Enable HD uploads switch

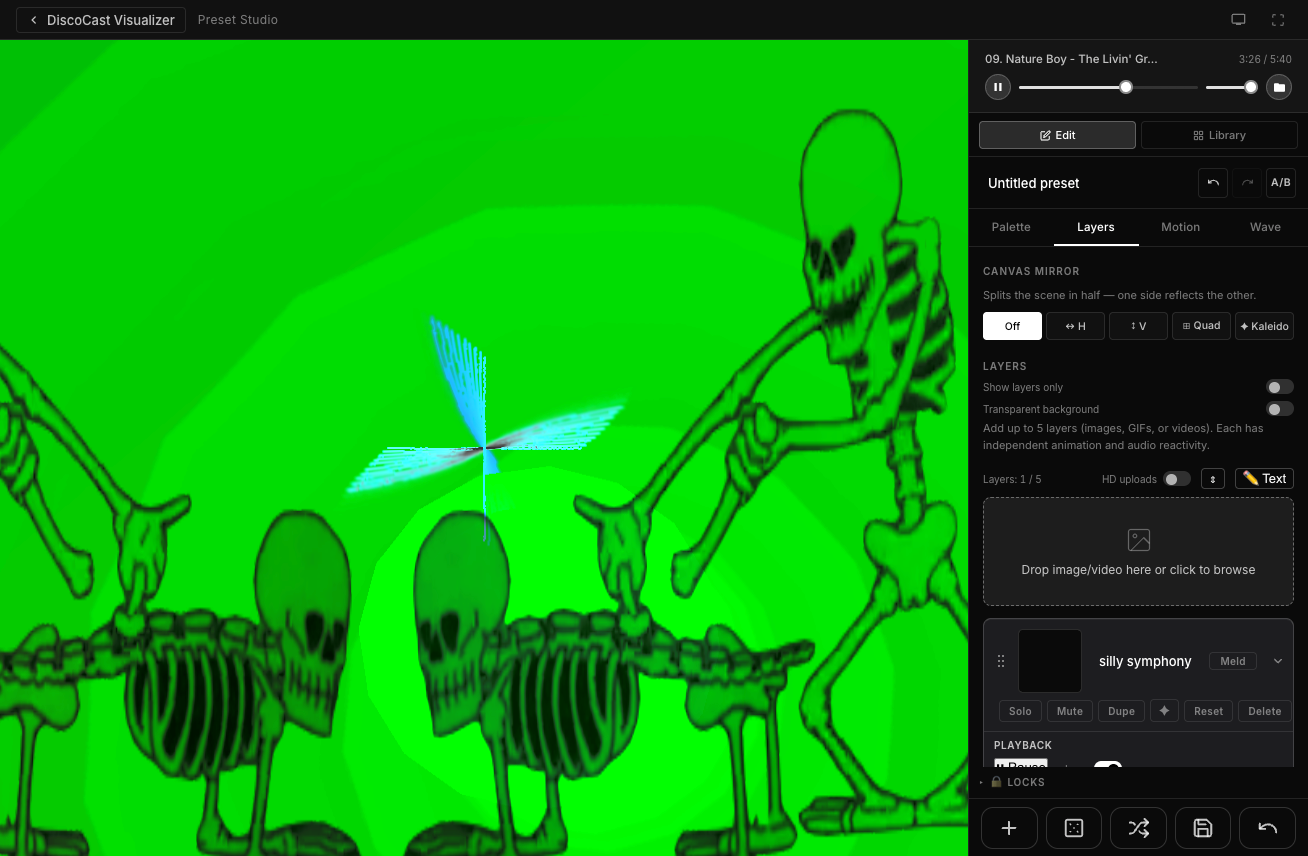tap(1177, 479)
